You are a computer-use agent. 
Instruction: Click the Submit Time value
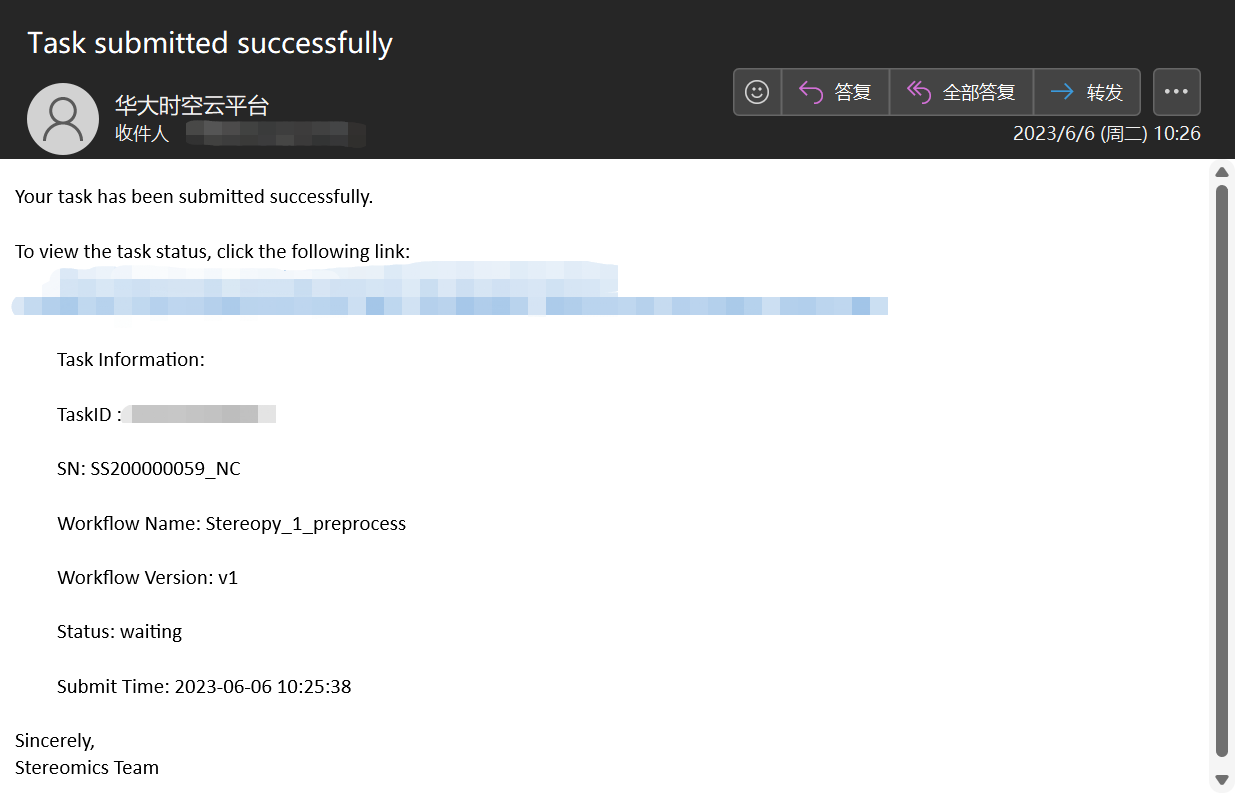(x=263, y=686)
